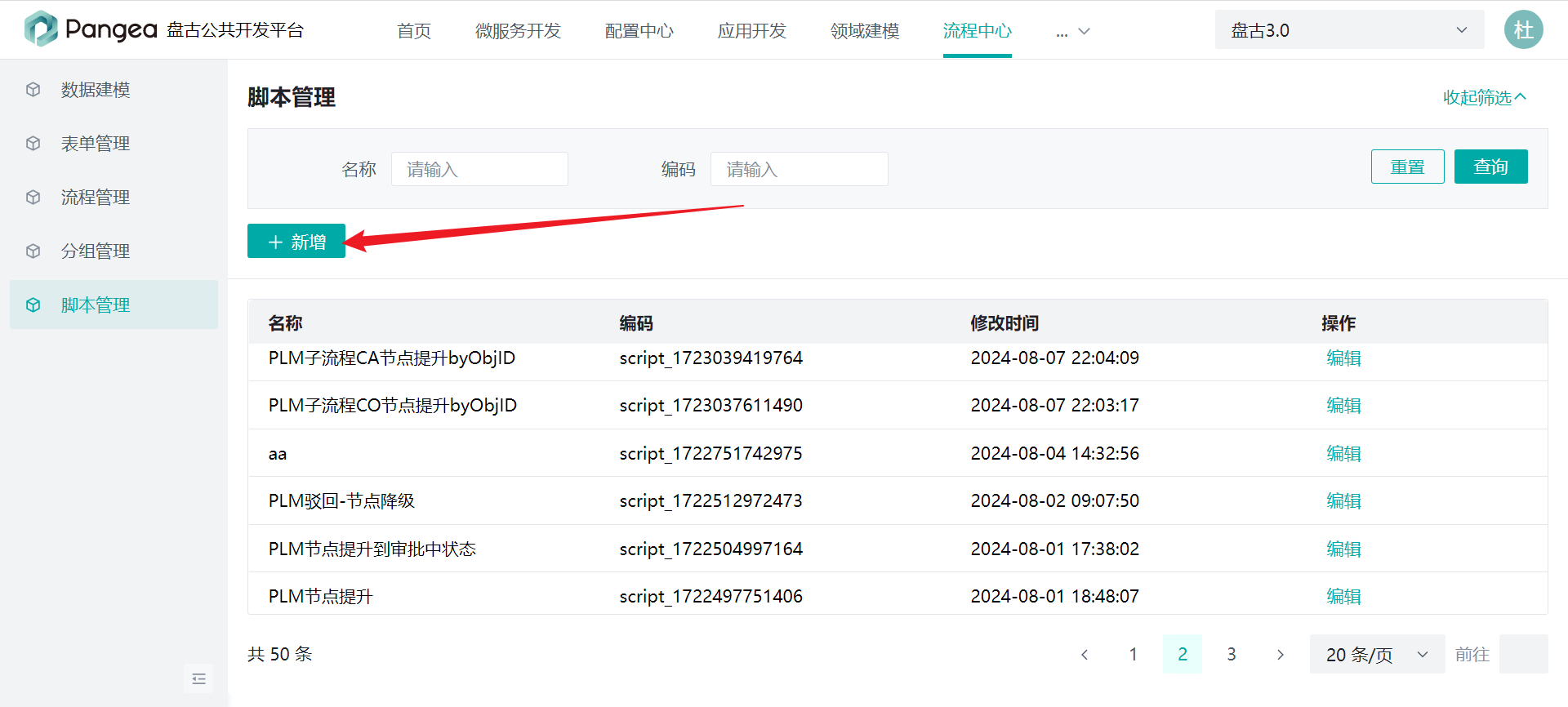The height and width of the screenshot is (707, 1568).
Task: Collapse the sidebar with the fold icon
Action: pyautogui.click(x=198, y=678)
